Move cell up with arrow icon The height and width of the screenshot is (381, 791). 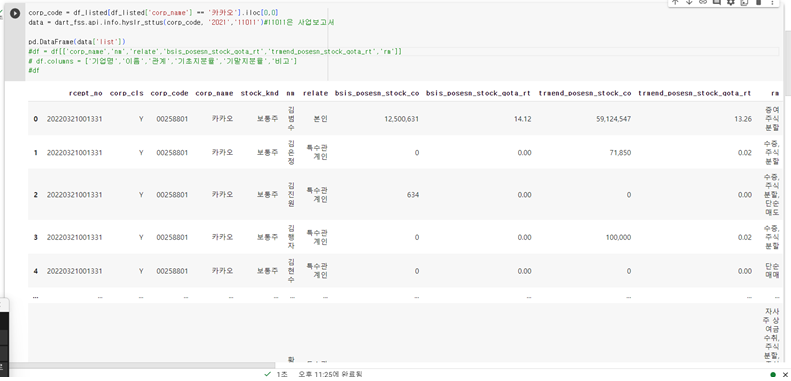coord(675,2)
